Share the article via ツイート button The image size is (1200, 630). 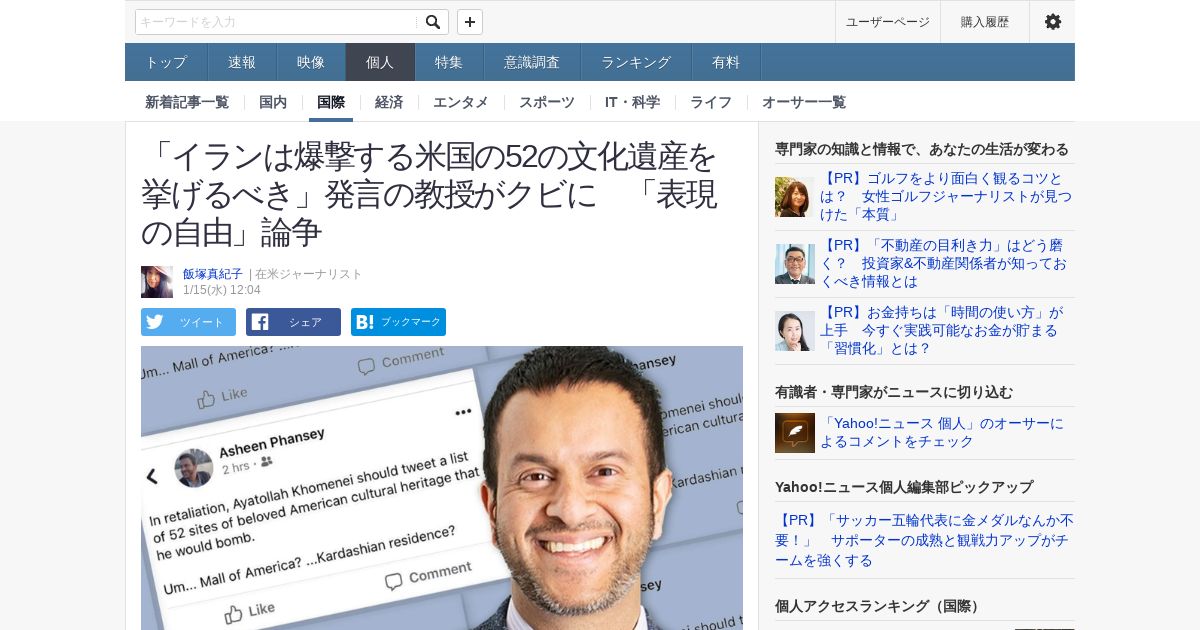188,322
